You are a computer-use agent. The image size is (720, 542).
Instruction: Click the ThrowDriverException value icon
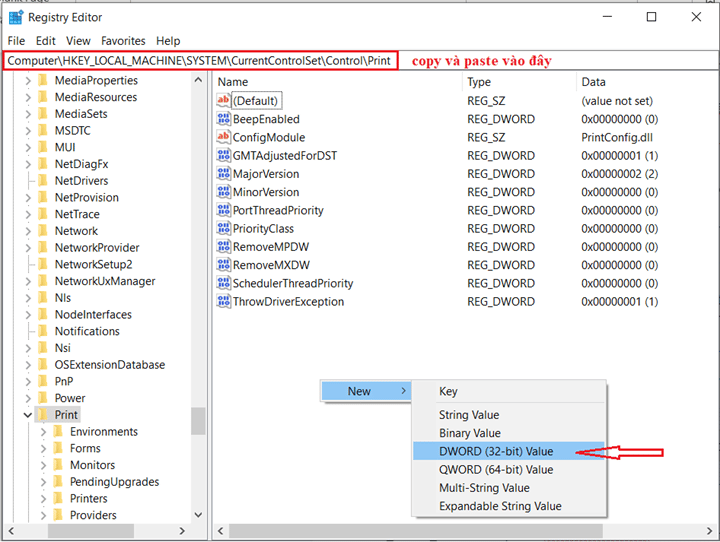[224, 302]
